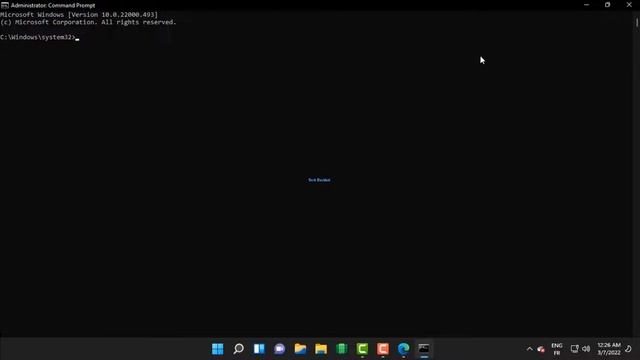Minimize the Command Prompt window

click(x=587, y=5)
